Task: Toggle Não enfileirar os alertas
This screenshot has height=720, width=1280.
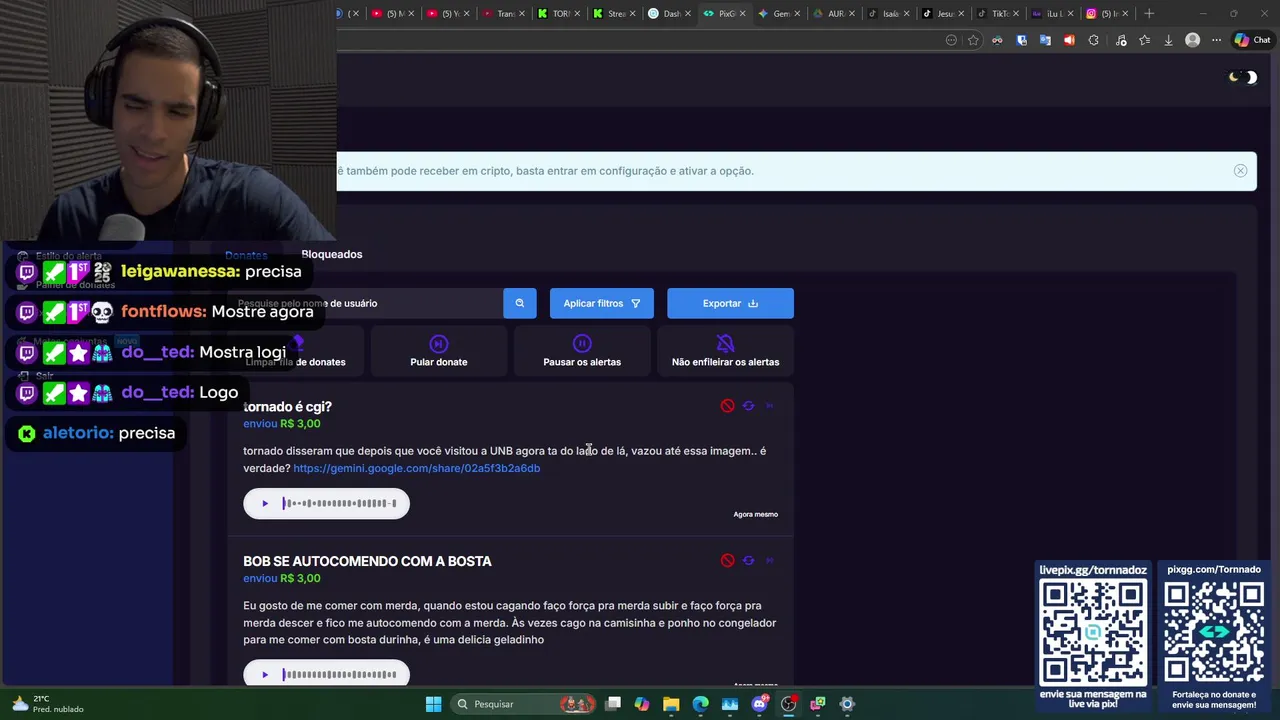Action: [725, 352]
